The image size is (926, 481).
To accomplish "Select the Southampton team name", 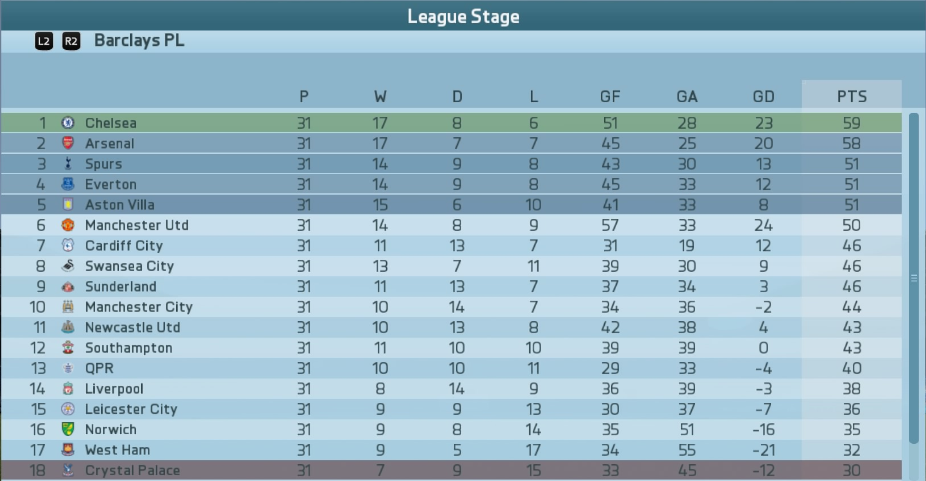I will pyautogui.click(x=129, y=348).
